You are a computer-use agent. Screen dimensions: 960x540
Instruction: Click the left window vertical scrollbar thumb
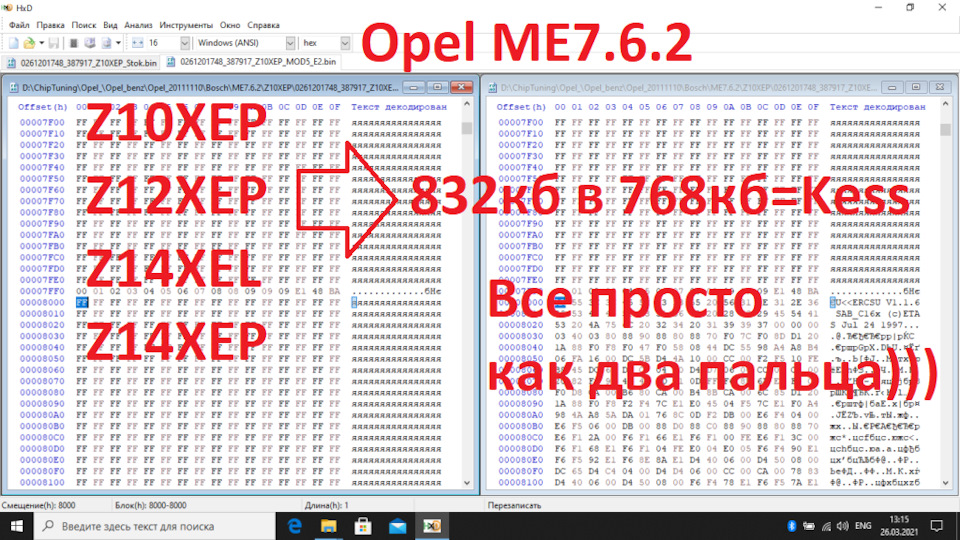[x=467, y=129]
